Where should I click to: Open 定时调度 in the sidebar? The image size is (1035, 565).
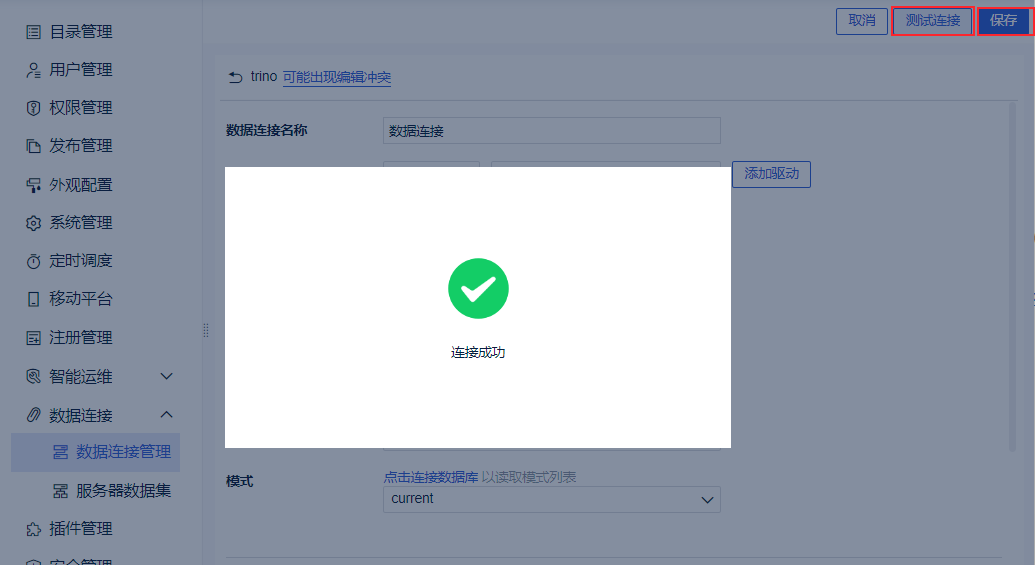pyautogui.click(x=81, y=261)
